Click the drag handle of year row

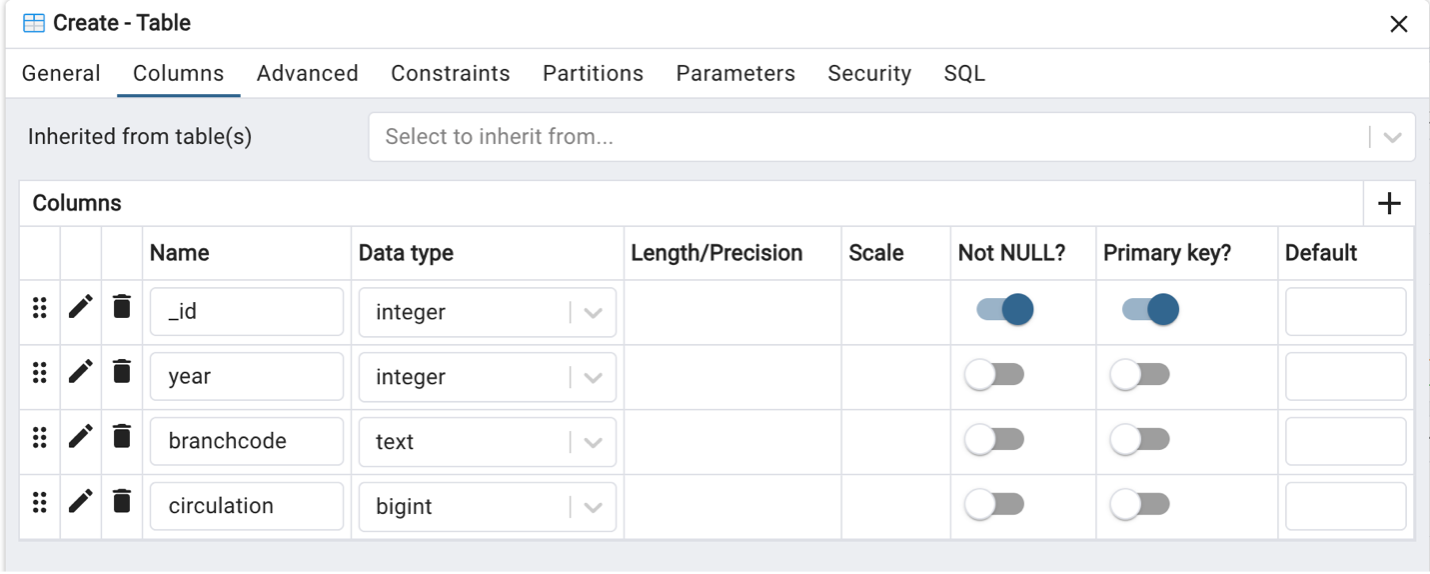pos(40,373)
